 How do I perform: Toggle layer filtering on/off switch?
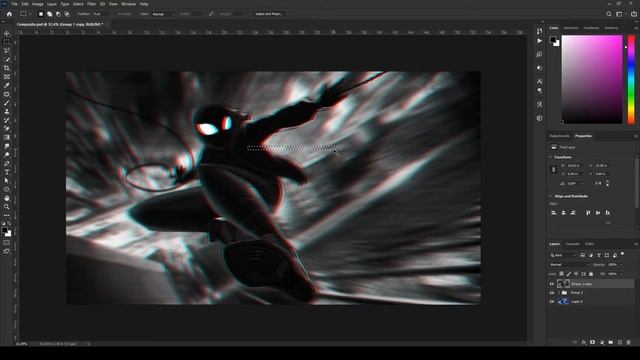pyautogui.click(x=622, y=254)
